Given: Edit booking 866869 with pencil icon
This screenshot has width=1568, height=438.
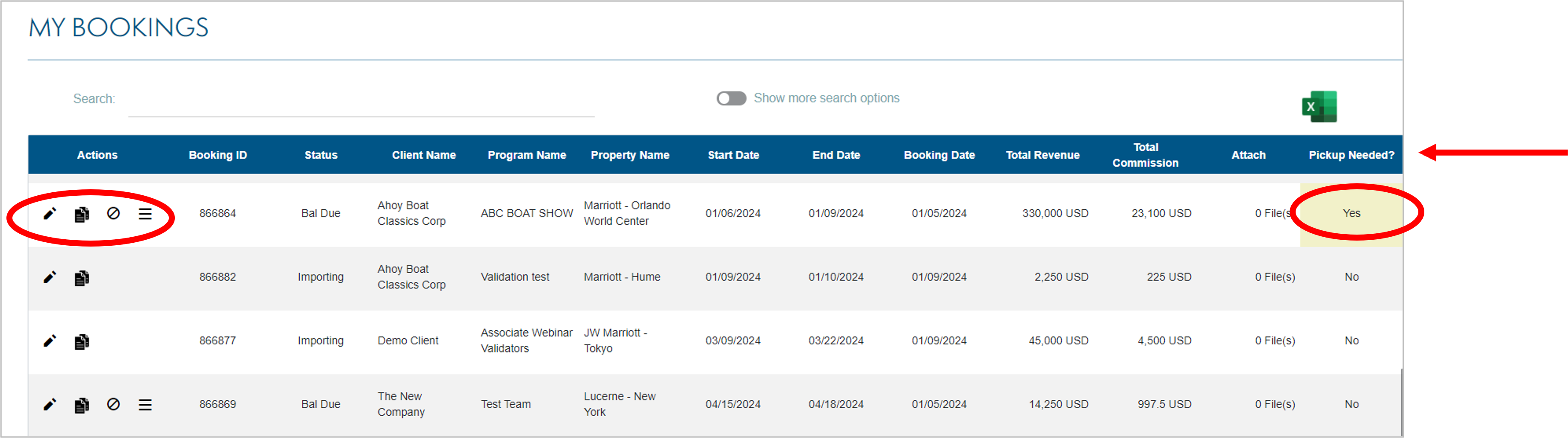Looking at the screenshot, I should pos(50,405).
